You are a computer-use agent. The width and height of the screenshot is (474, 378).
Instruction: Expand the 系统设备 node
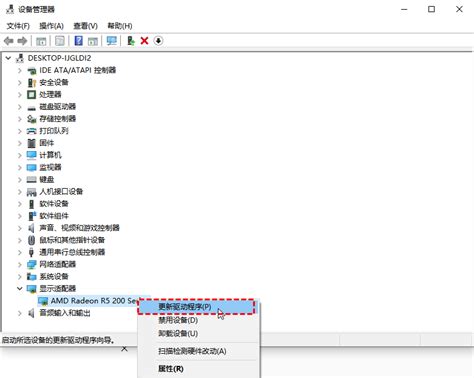[20, 277]
